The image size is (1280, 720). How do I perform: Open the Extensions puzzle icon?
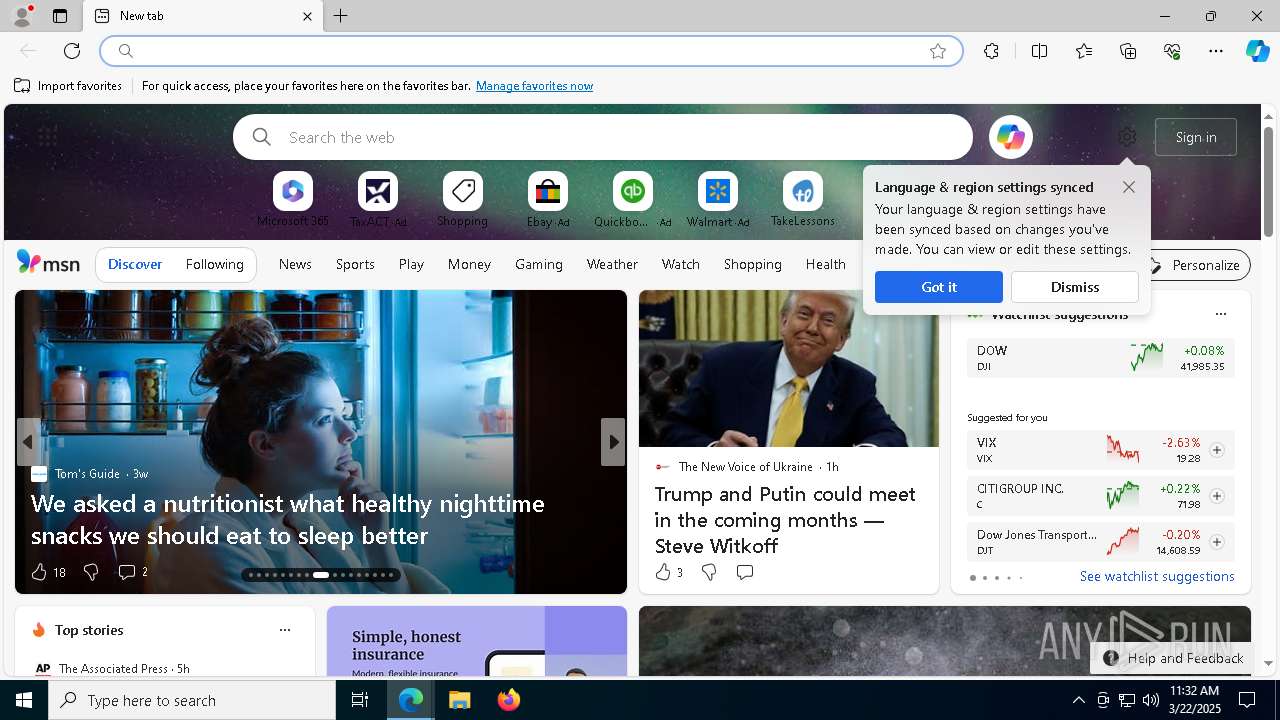991,51
